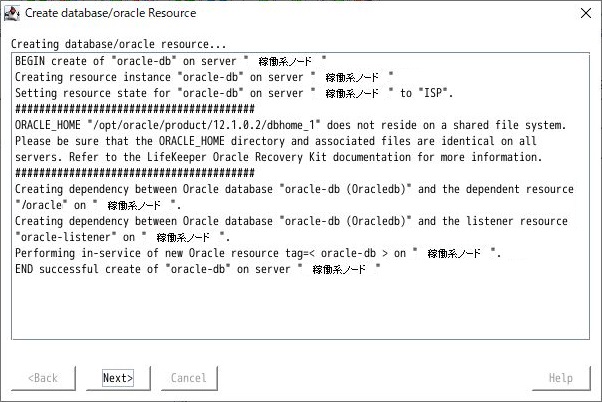Click the 'BEGIN create of oracle-db' log line
The width and height of the screenshot is (602, 402).
[x=171, y=61]
